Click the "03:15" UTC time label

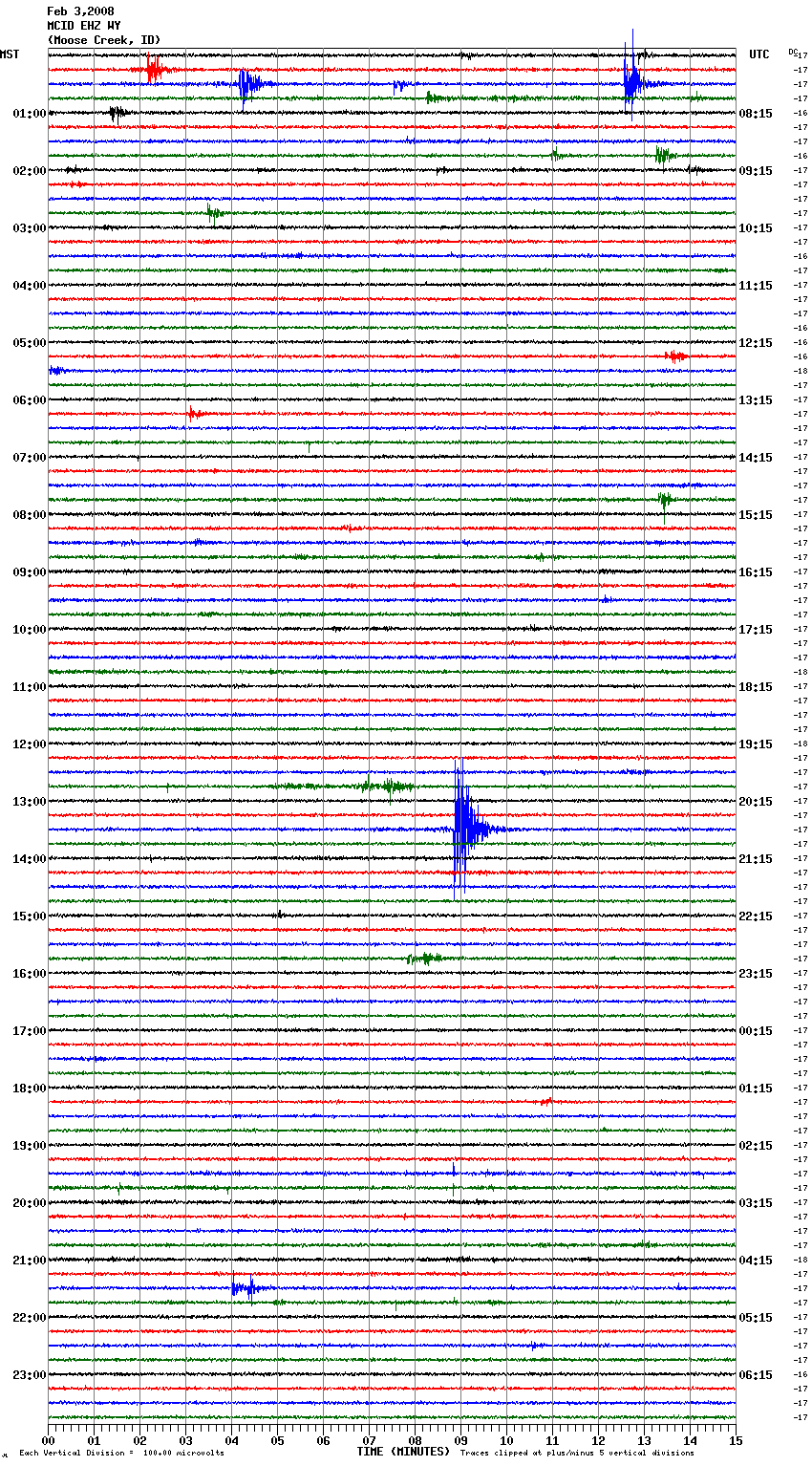756,1203
